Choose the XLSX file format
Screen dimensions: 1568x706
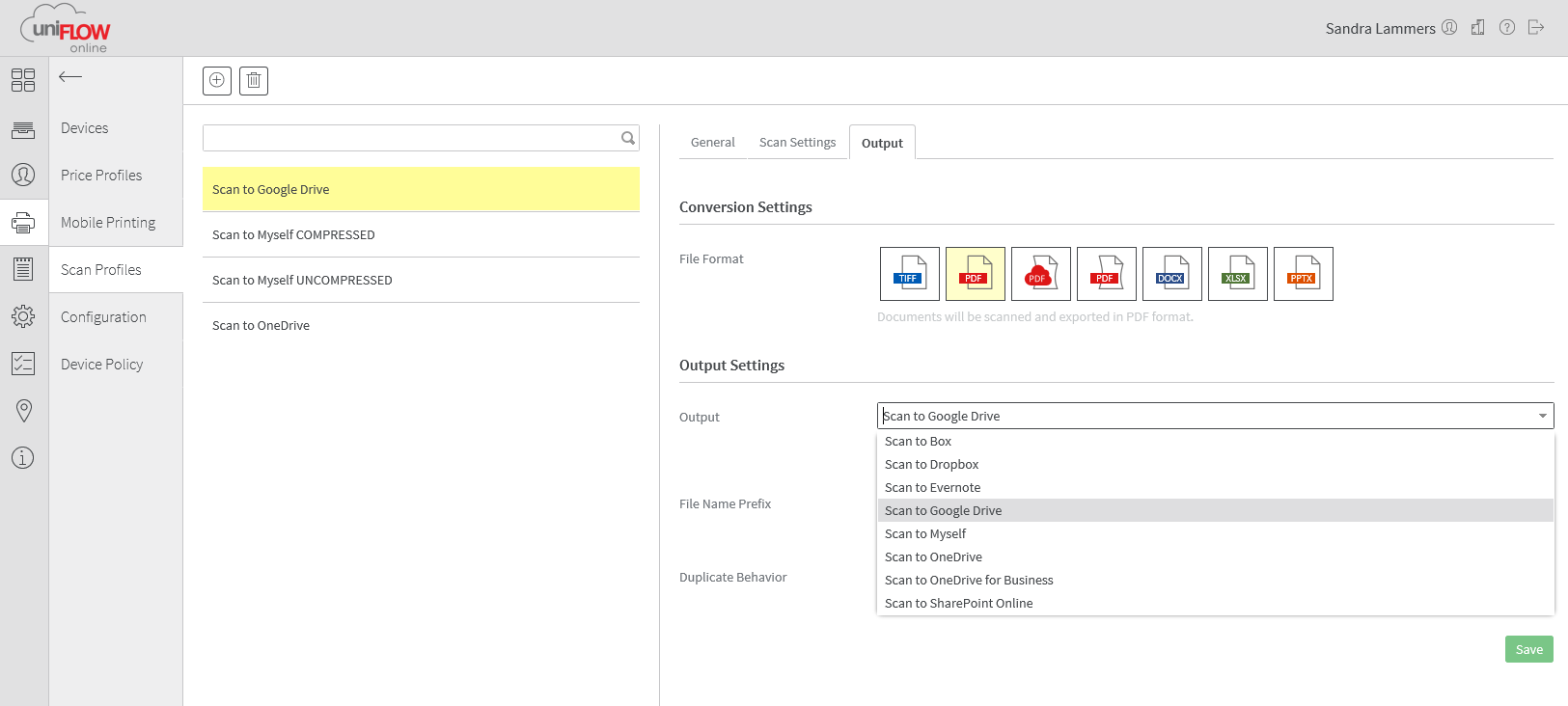coord(1238,274)
